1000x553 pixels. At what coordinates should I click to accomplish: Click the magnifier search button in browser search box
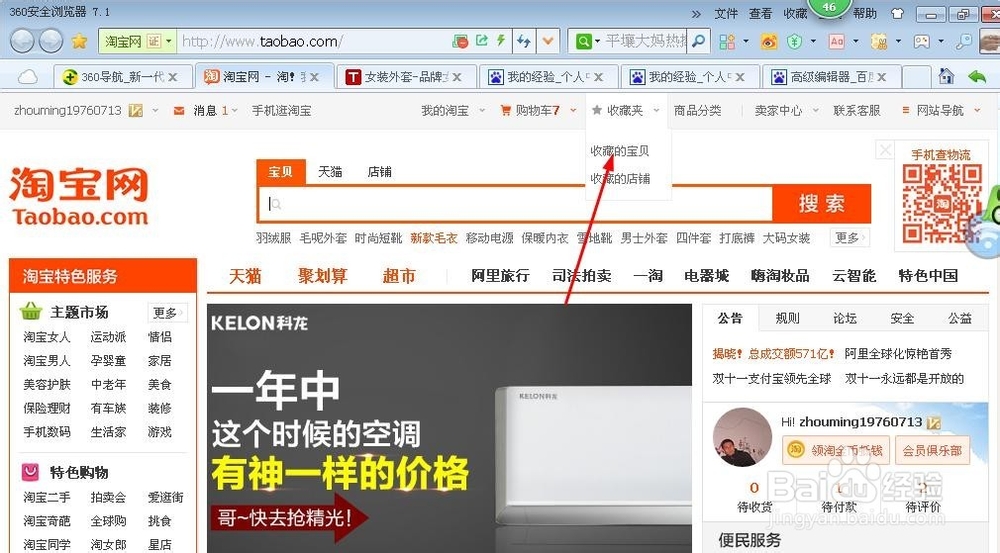click(699, 41)
